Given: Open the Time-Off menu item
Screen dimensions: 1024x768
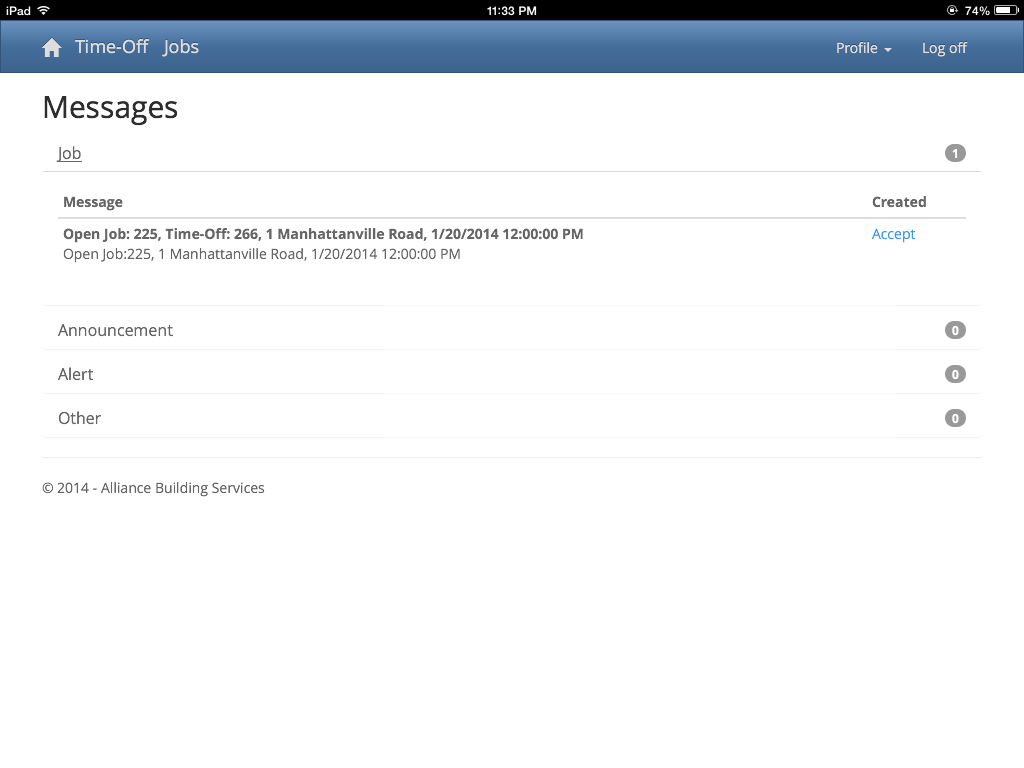Looking at the screenshot, I should coord(112,47).
